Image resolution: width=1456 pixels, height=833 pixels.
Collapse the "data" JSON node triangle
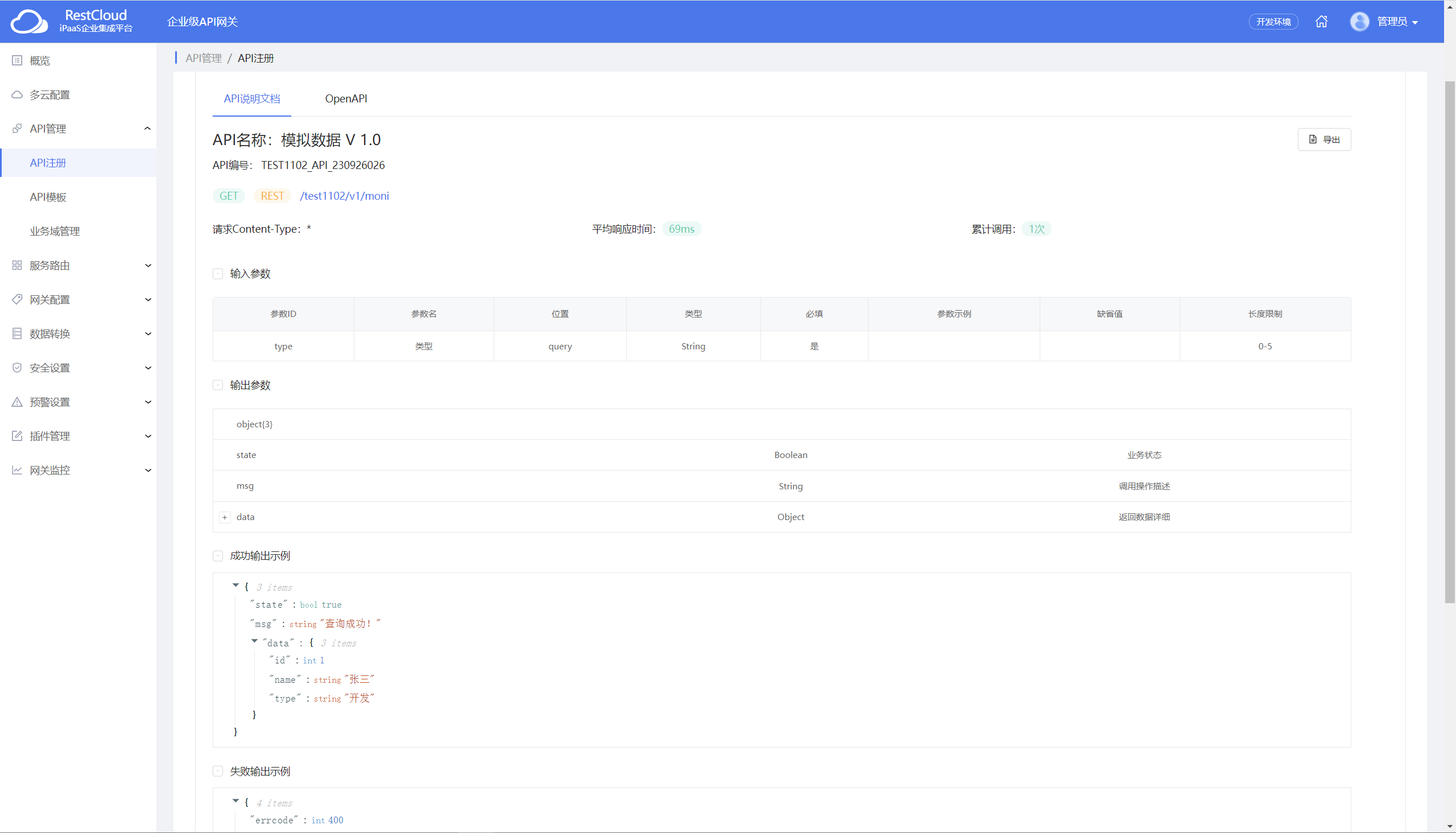pyautogui.click(x=254, y=641)
